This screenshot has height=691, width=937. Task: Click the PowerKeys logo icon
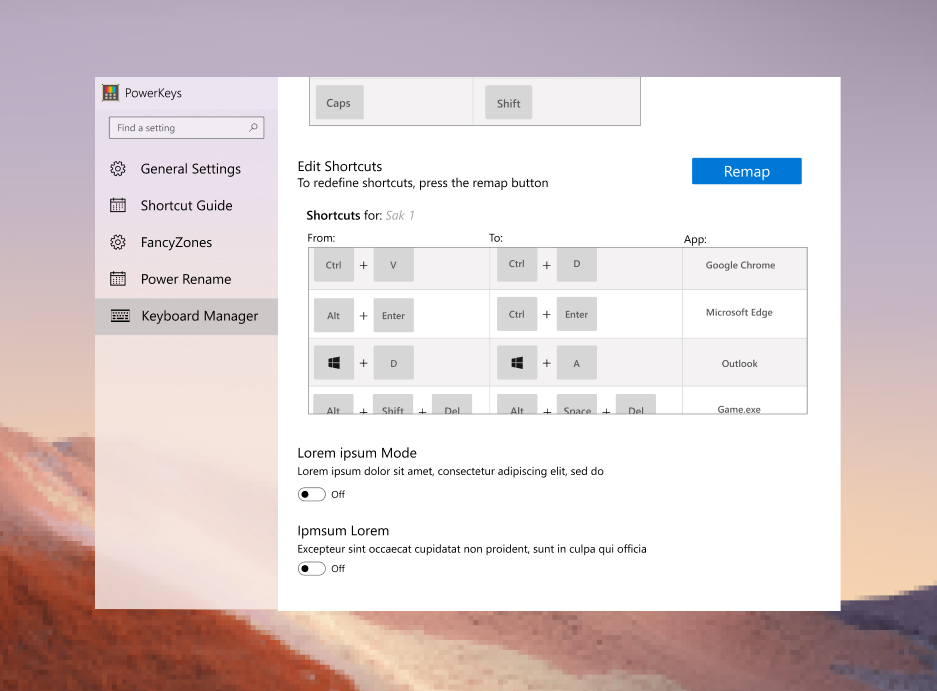pyautogui.click(x=110, y=92)
